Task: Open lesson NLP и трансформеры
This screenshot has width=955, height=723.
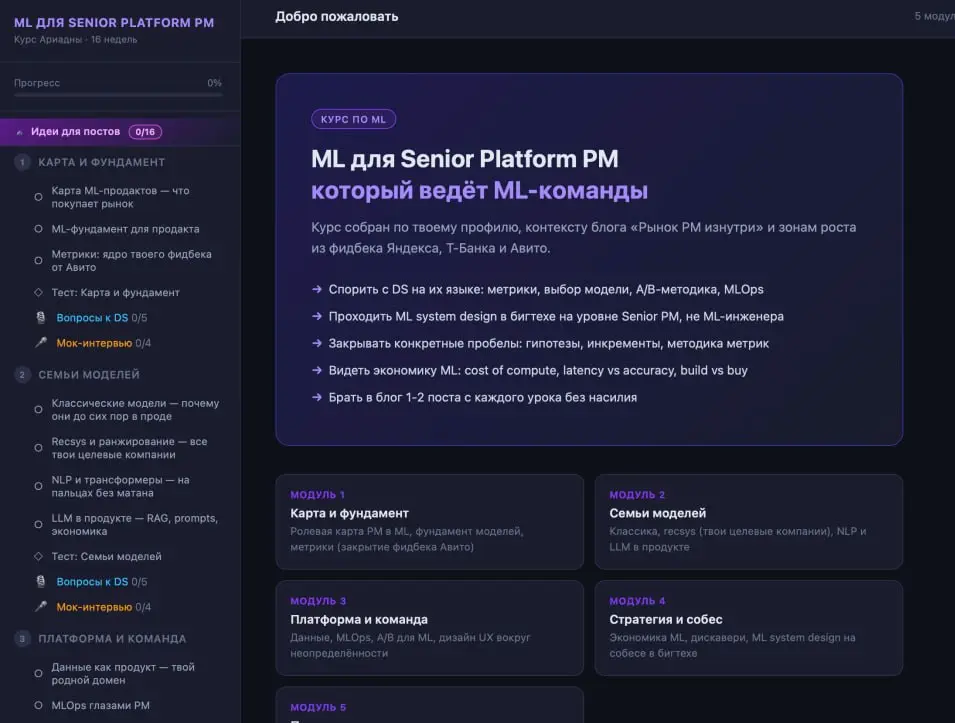Action: click(x=121, y=486)
